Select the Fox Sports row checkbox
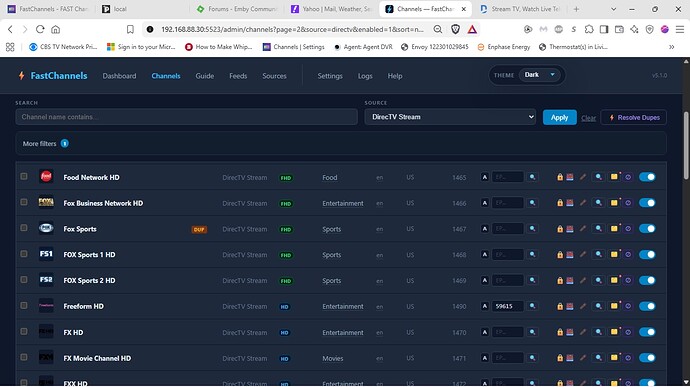690x387 pixels. 24,228
